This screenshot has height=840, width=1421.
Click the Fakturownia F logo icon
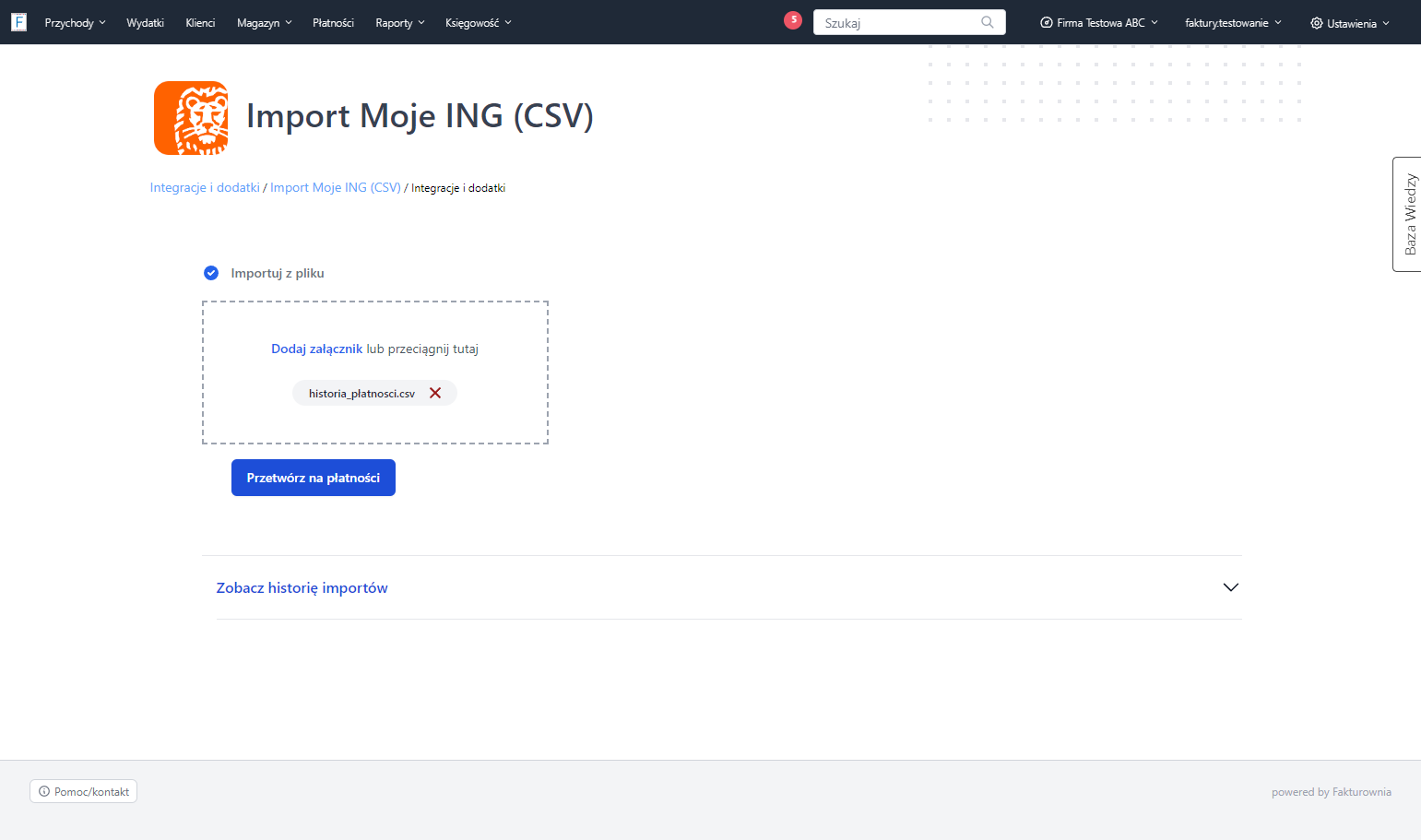click(18, 22)
